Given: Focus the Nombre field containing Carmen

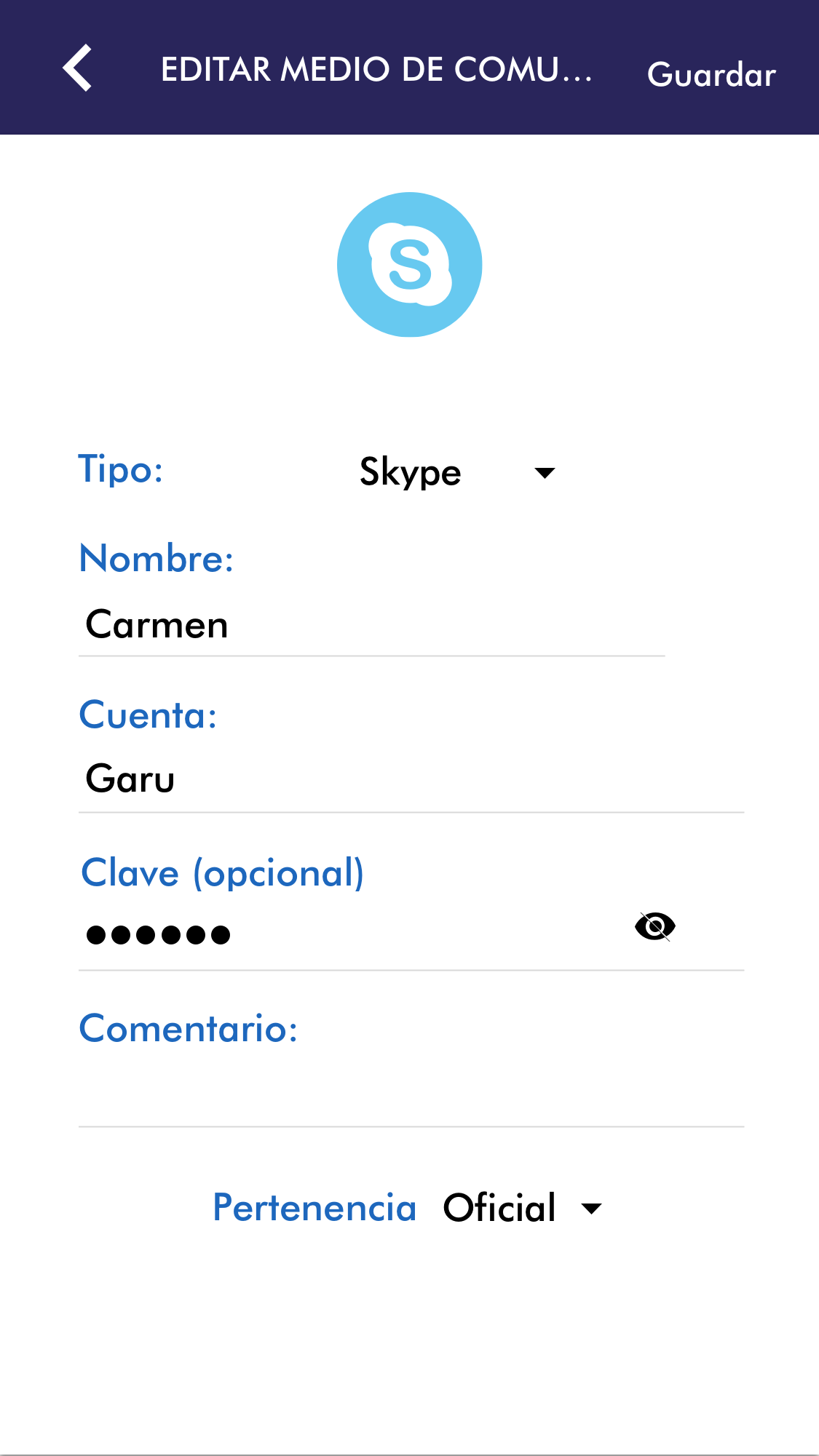Looking at the screenshot, I should click(371, 626).
